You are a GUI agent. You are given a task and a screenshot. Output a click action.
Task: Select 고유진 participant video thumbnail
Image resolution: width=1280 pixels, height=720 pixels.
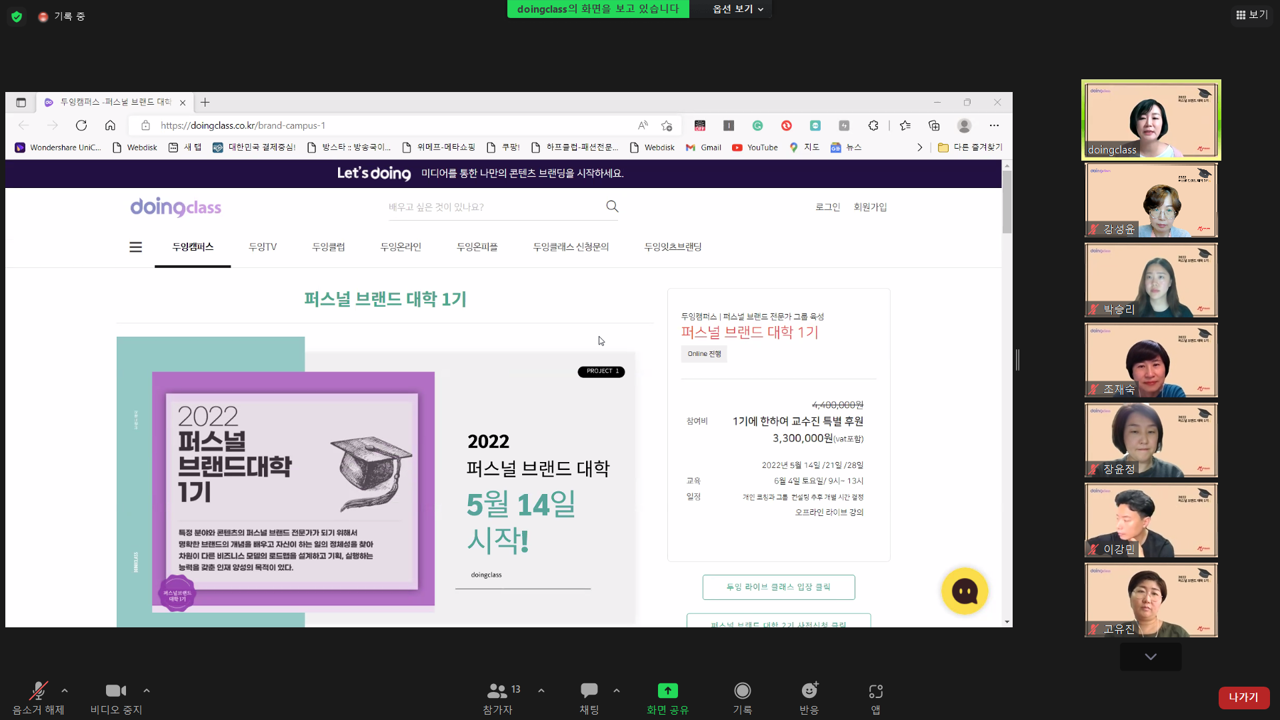point(1151,600)
